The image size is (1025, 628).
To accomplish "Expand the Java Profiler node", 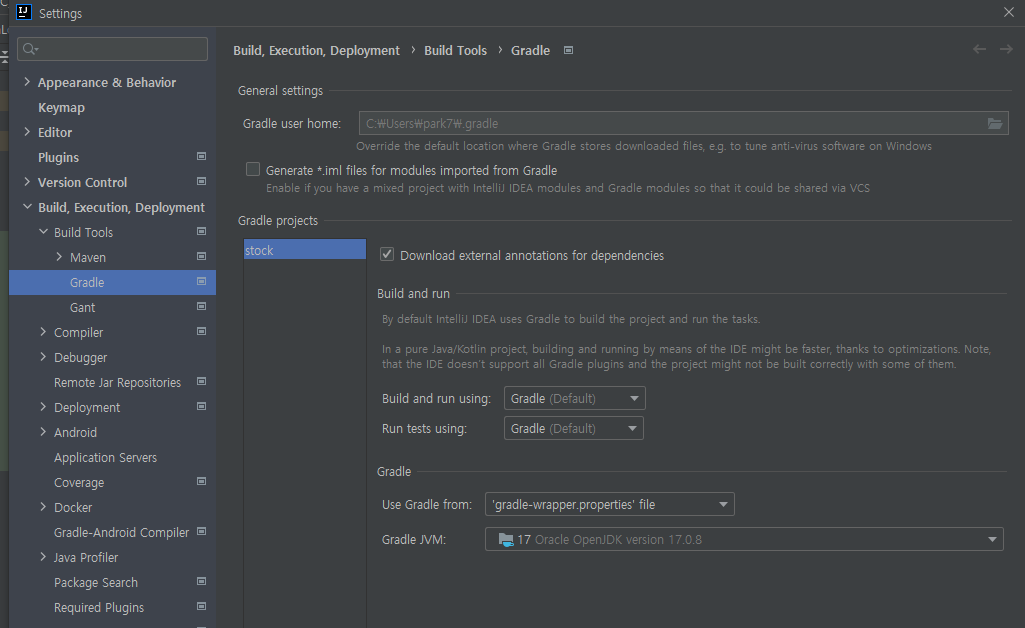I will click(43, 557).
